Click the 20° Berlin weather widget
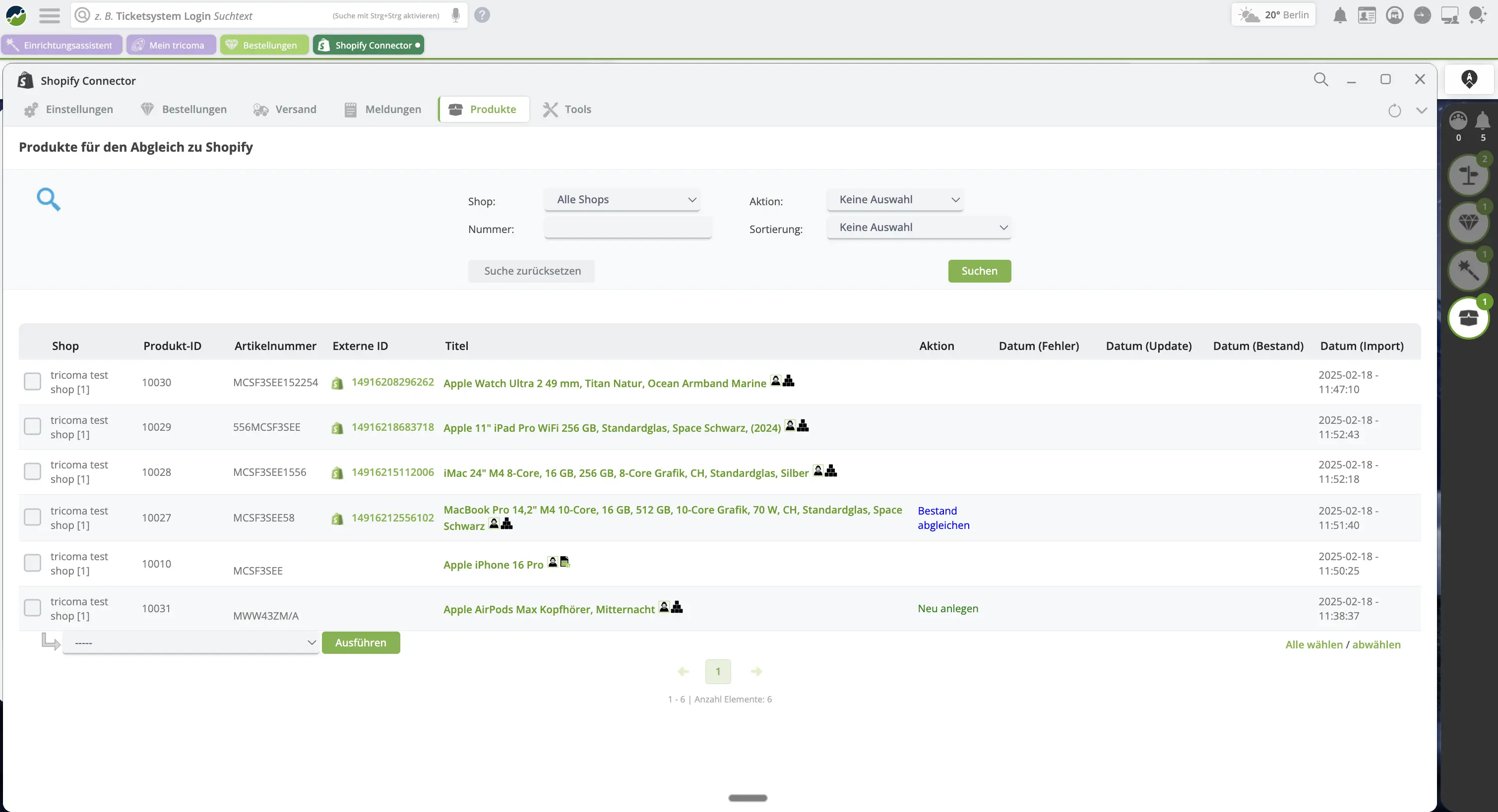This screenshot has height=812, width=1498. pyautogui.click(x=1273, y=15)
